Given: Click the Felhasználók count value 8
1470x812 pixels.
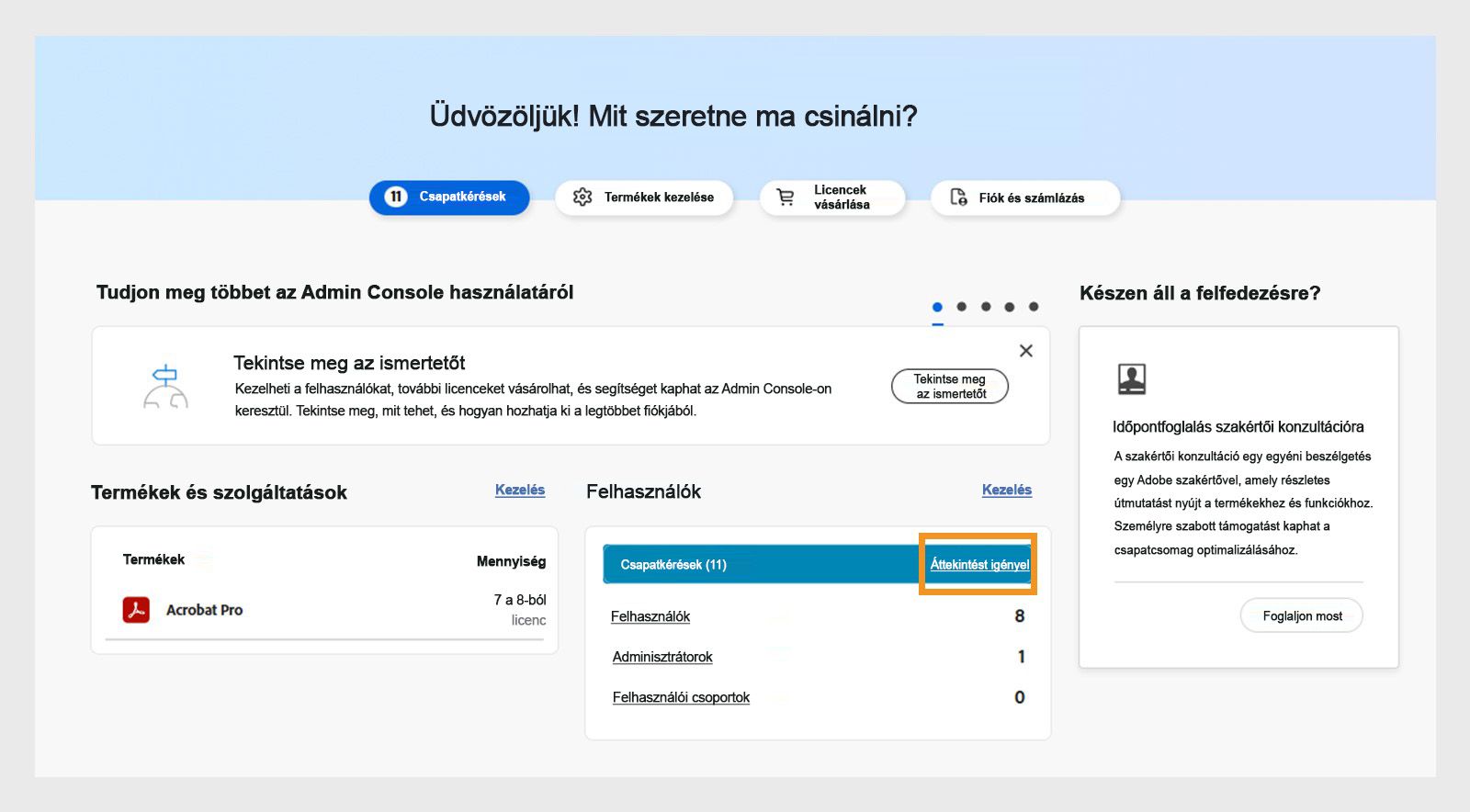Looking at the screenshot, I should coord(1020,616).
